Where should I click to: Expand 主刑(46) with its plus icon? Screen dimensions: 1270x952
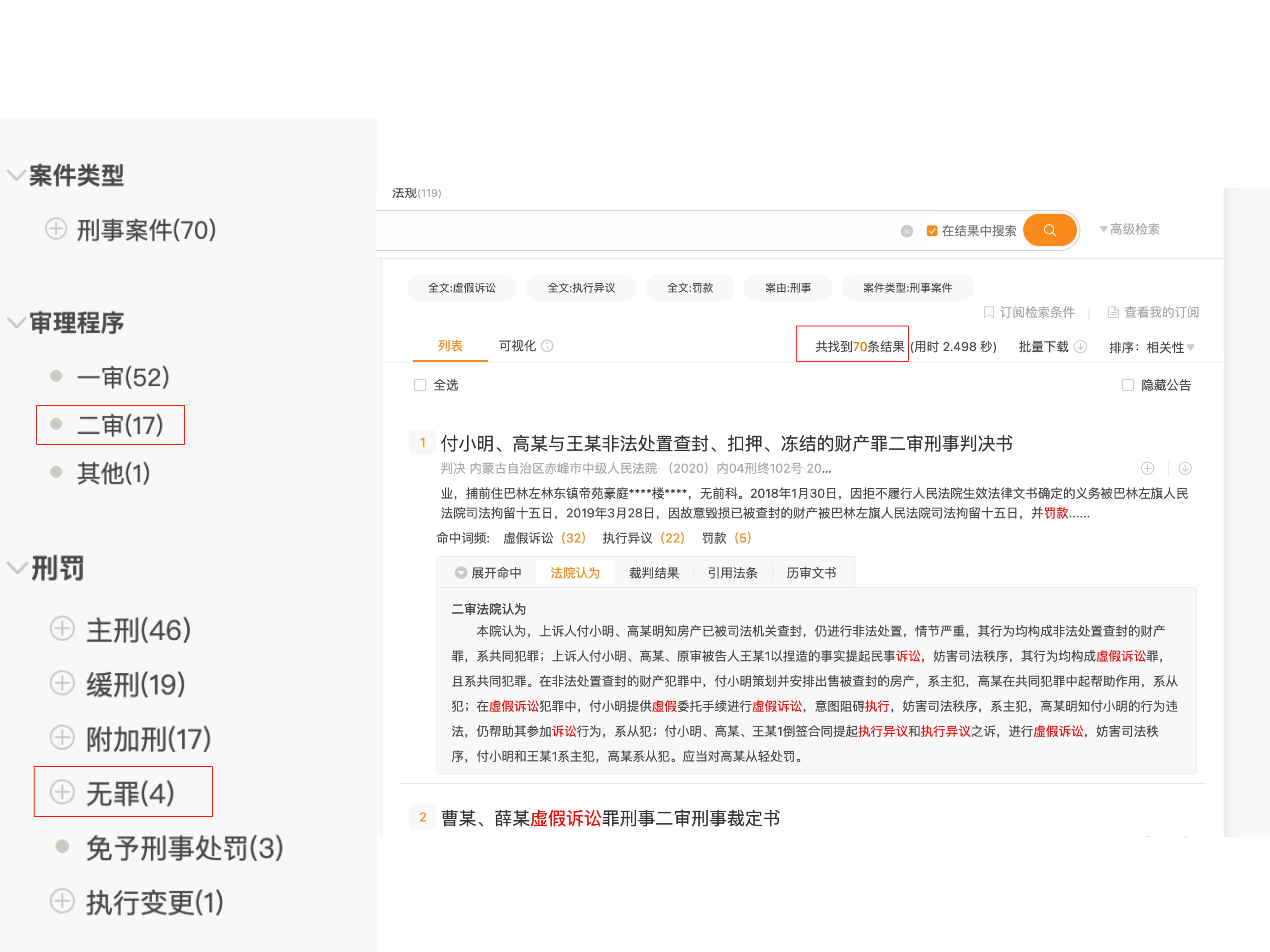click(62, 628)
